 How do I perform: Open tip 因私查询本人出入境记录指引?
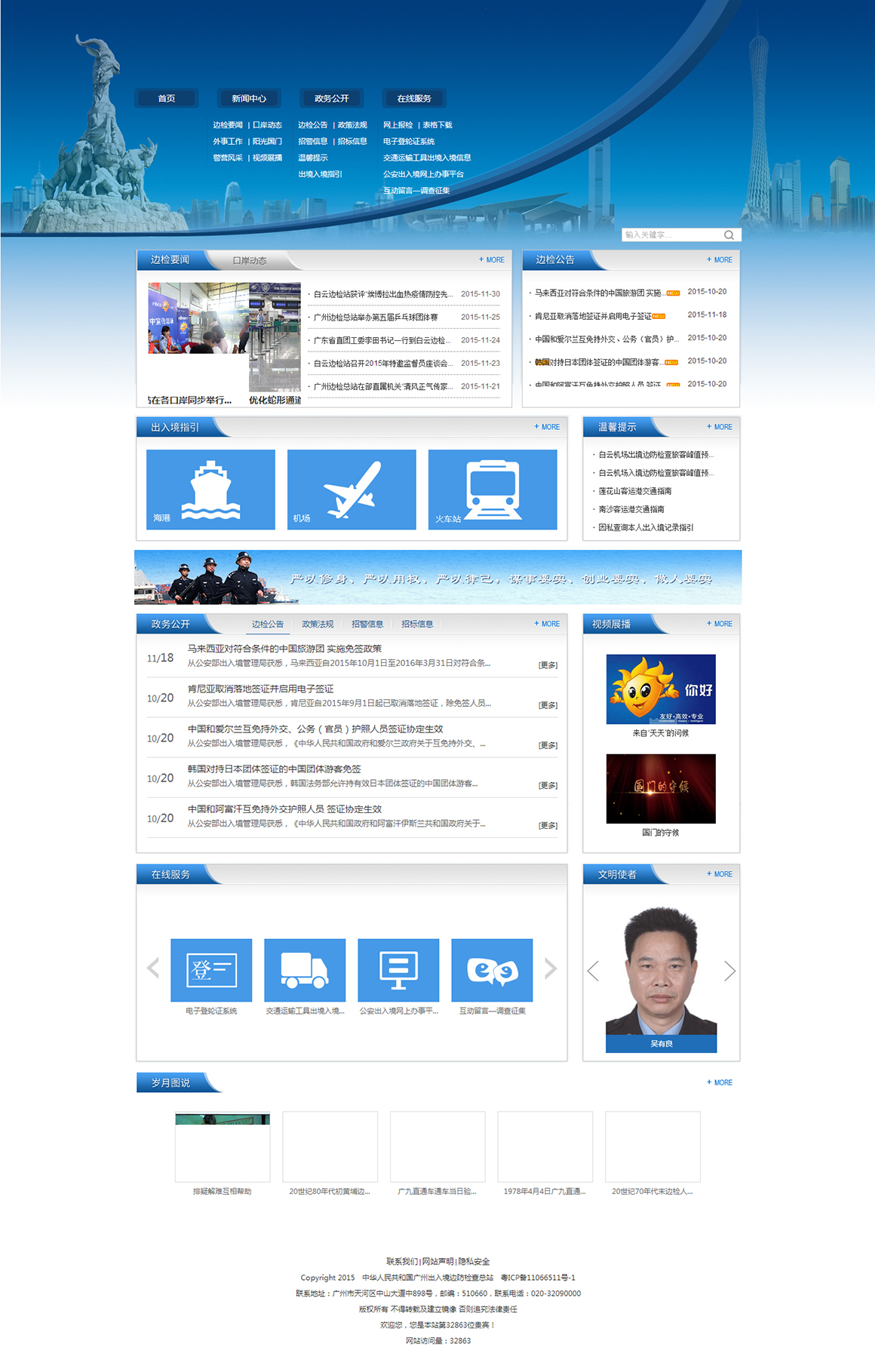(x=646, y=527)
